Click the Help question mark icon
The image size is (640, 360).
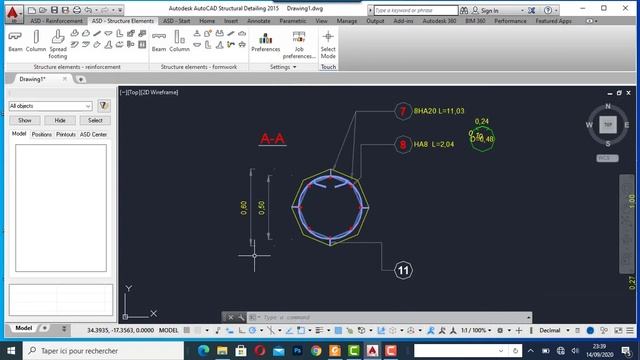(x=548, y=10)
